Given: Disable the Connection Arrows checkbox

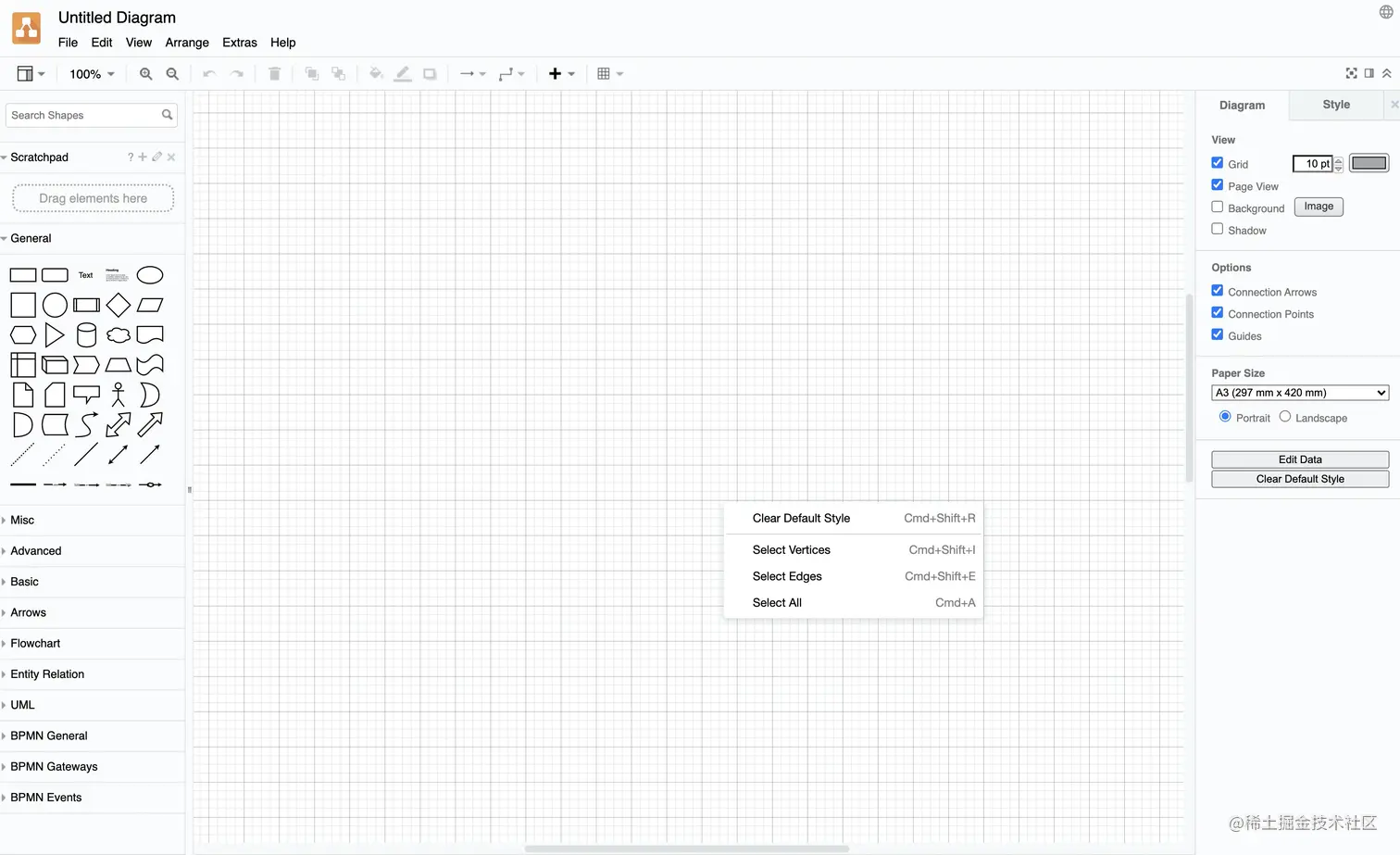Looking at the screenshot, I should tap(1218, 291).
